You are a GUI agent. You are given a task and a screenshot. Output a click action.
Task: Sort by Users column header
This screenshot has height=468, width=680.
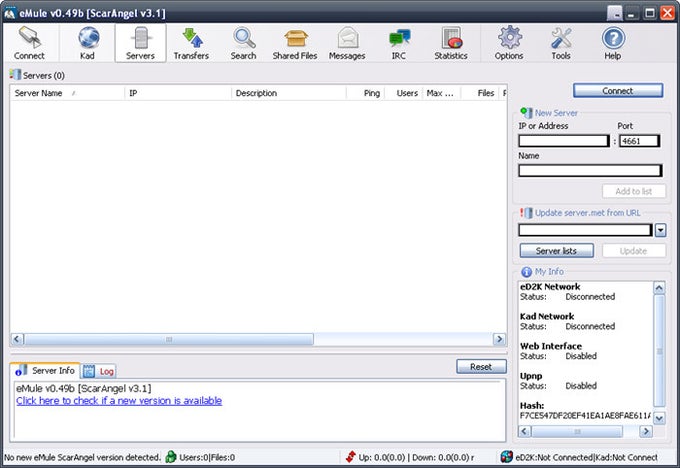403,93
